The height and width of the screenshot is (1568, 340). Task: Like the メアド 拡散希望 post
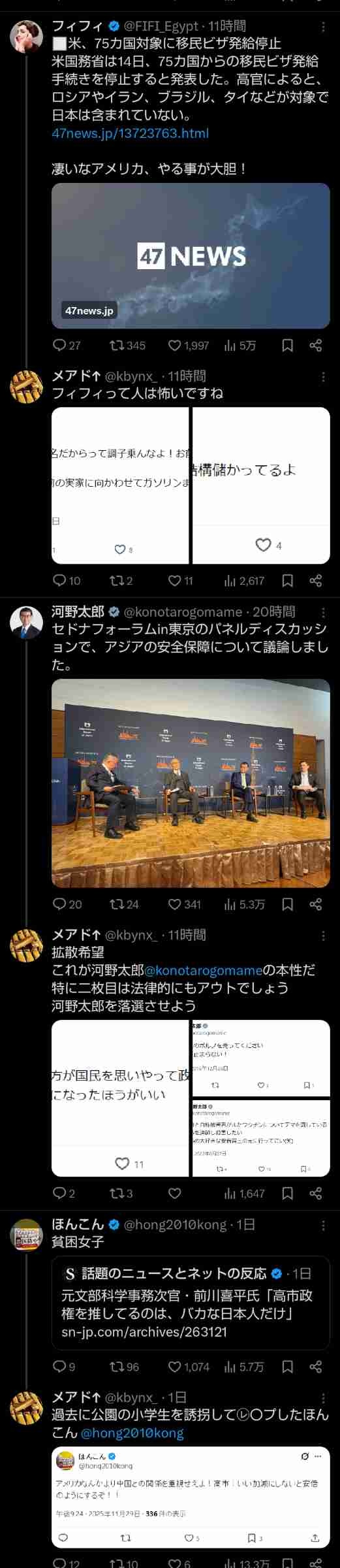point(174,1193)
